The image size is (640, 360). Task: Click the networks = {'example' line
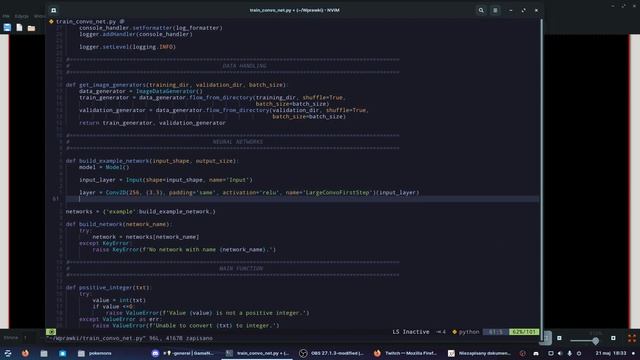coord(140,211)
